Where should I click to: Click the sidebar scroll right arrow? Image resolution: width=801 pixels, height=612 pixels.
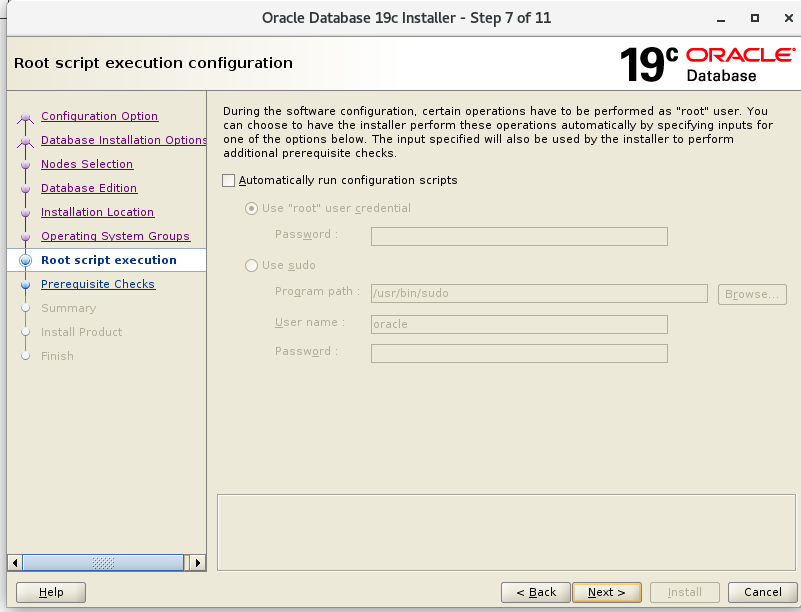tap(198, 563)
